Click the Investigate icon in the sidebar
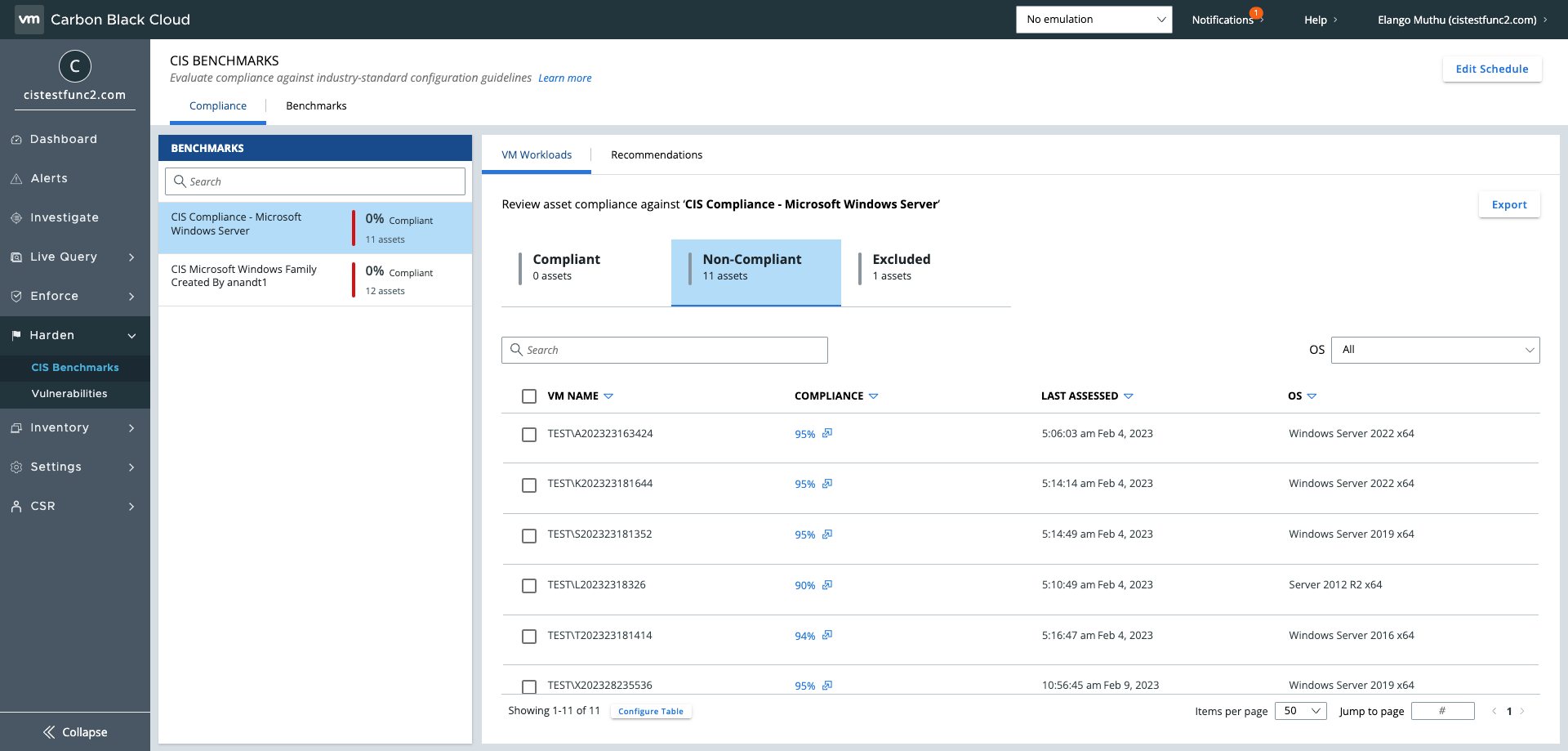Viewport: 1568px width, 751px height. (16, 218)
